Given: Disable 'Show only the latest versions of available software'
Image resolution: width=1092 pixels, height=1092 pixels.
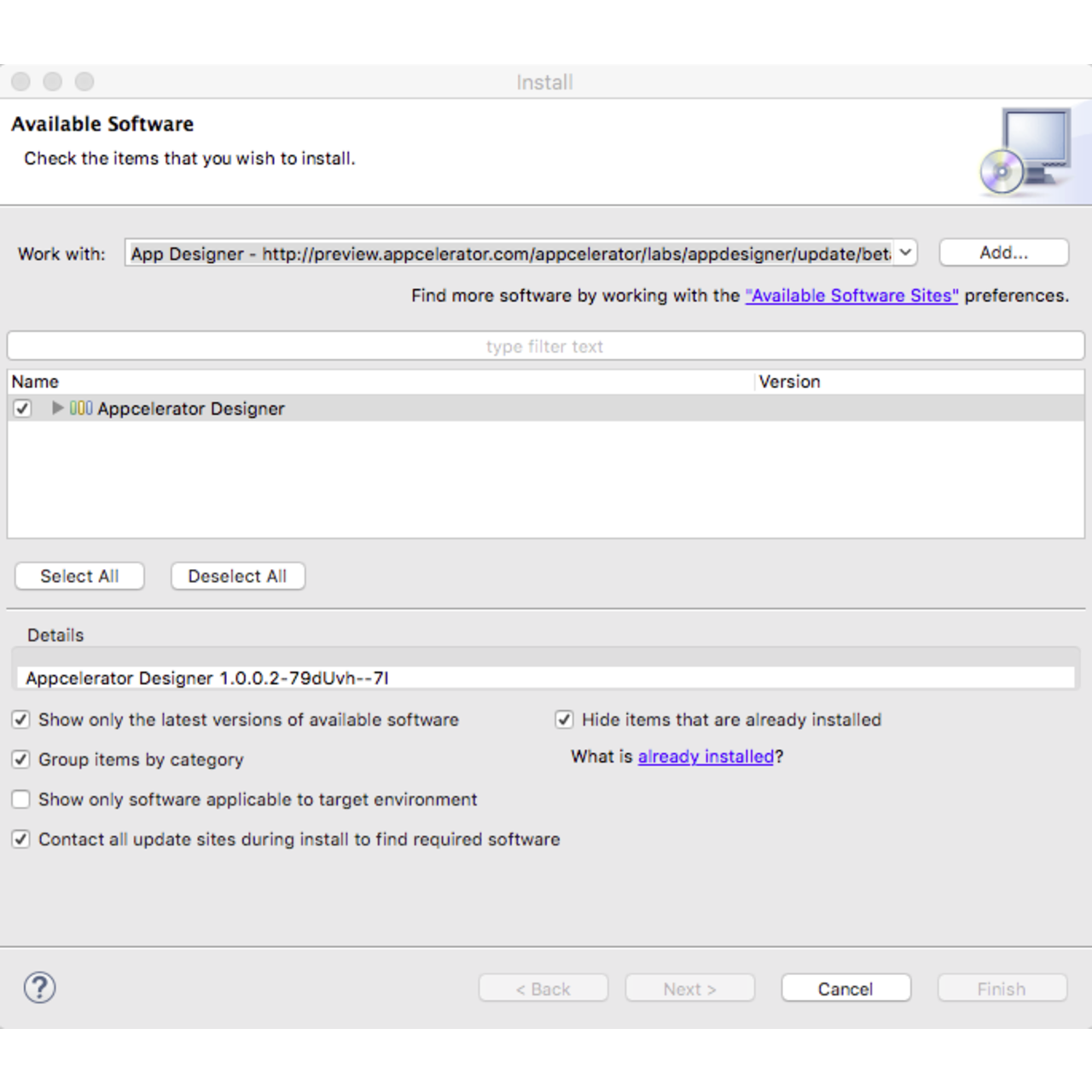Looking at the screenshot, I should 20,719.
